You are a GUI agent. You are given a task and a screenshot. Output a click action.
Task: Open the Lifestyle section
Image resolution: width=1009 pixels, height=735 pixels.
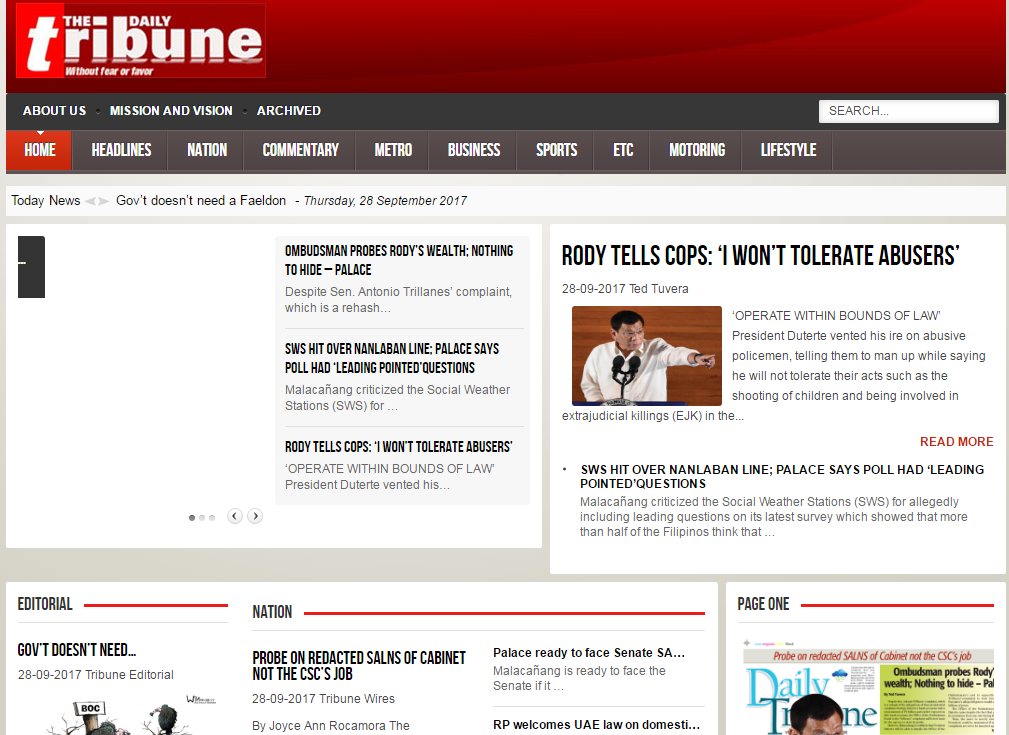[x=788, y=151]
